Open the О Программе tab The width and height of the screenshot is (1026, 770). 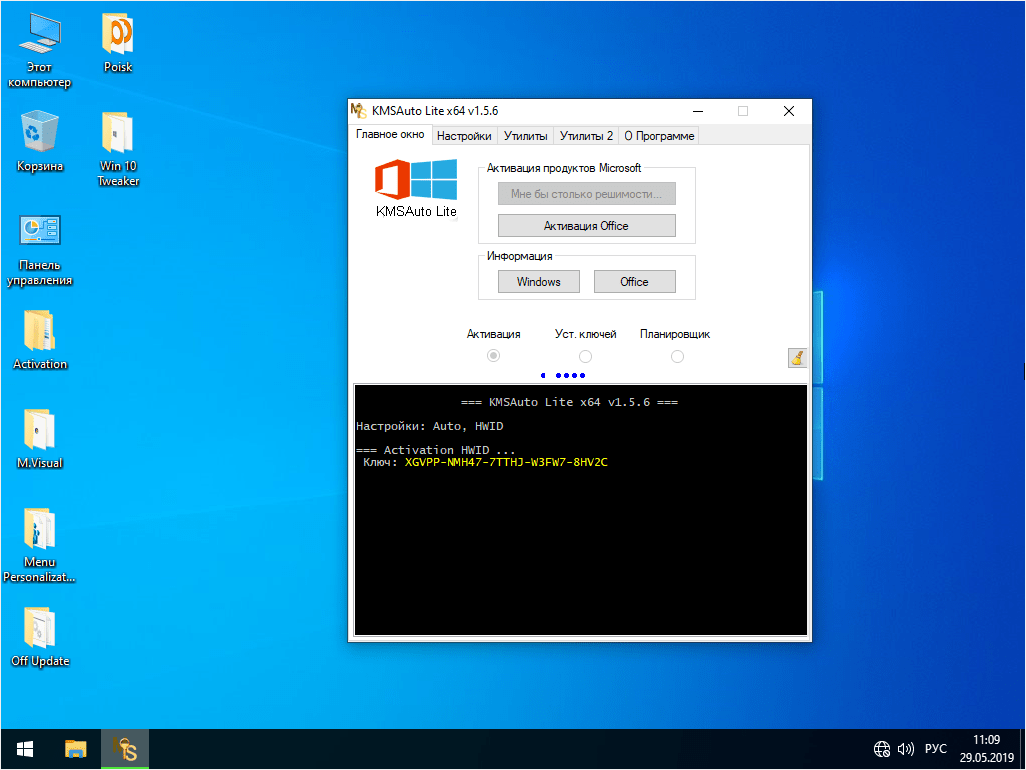coord(659,135)
